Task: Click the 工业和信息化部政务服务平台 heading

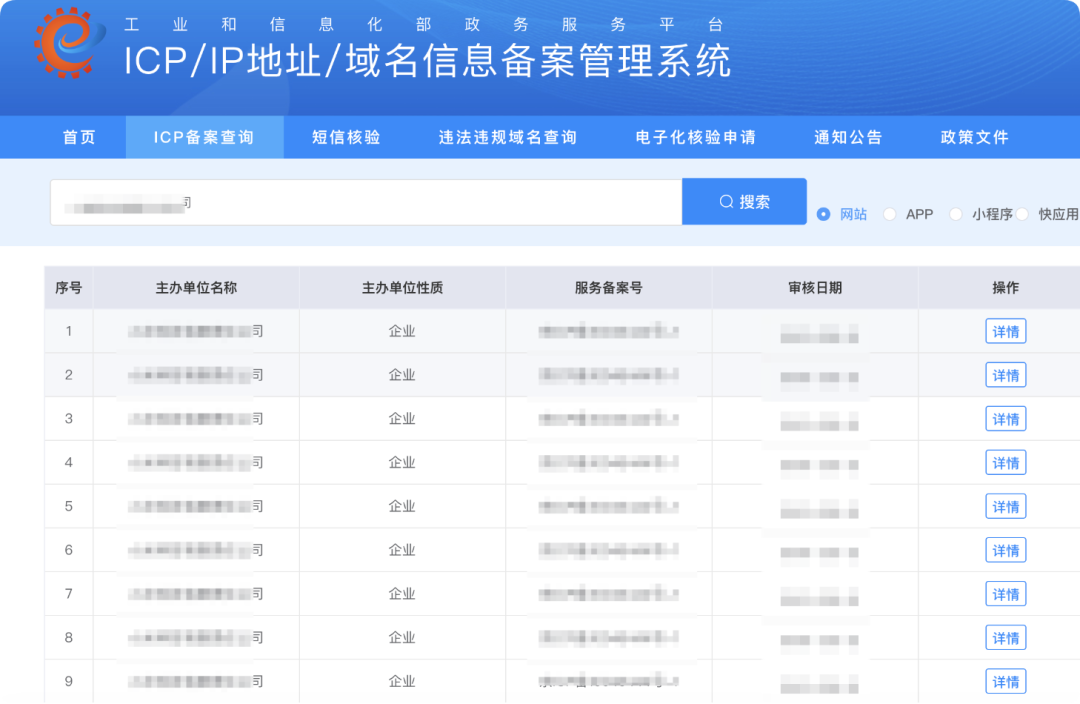Action: (x=424, y=25)
